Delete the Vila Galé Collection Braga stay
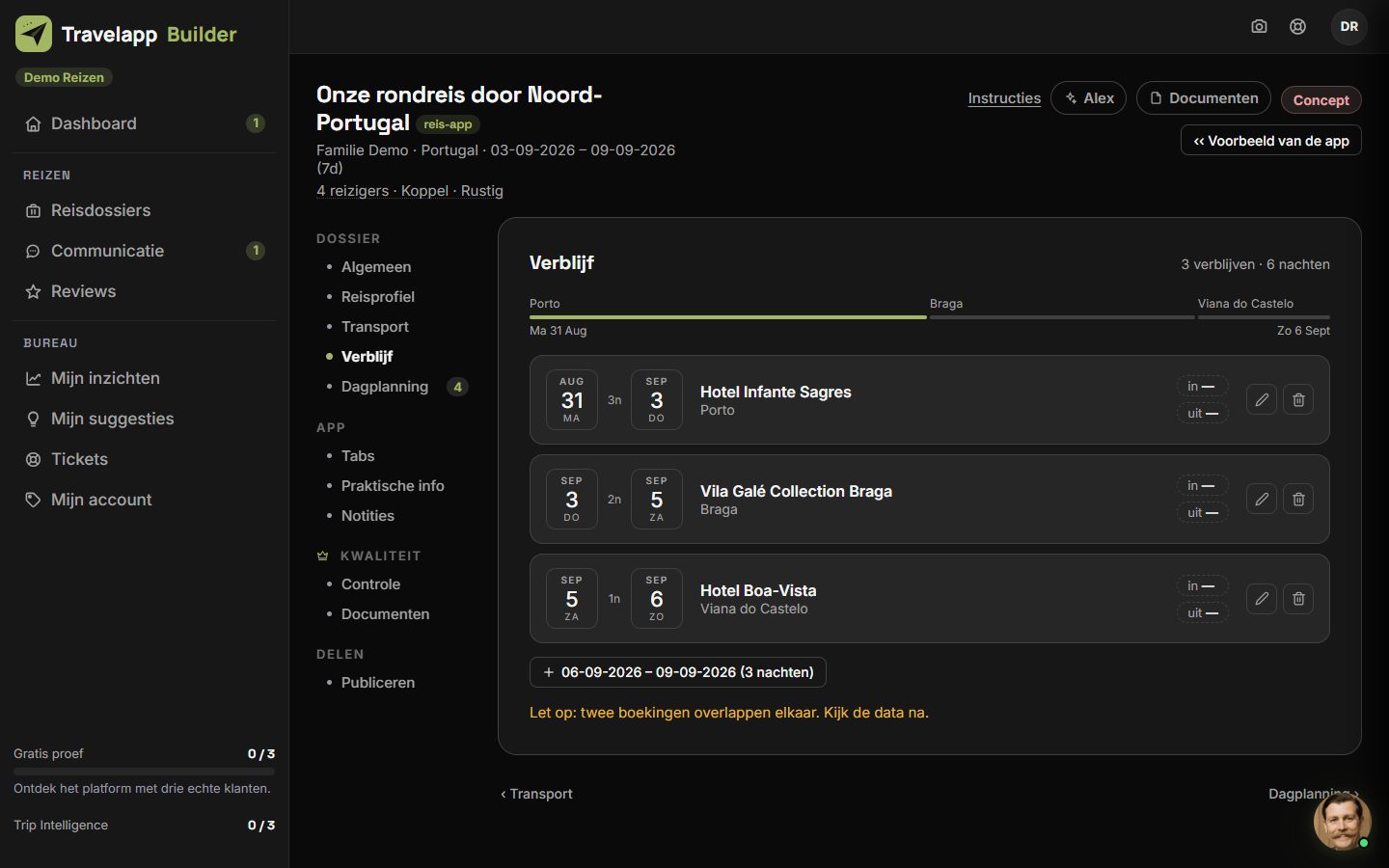1389x868 pixels. tap(1298, 499)
